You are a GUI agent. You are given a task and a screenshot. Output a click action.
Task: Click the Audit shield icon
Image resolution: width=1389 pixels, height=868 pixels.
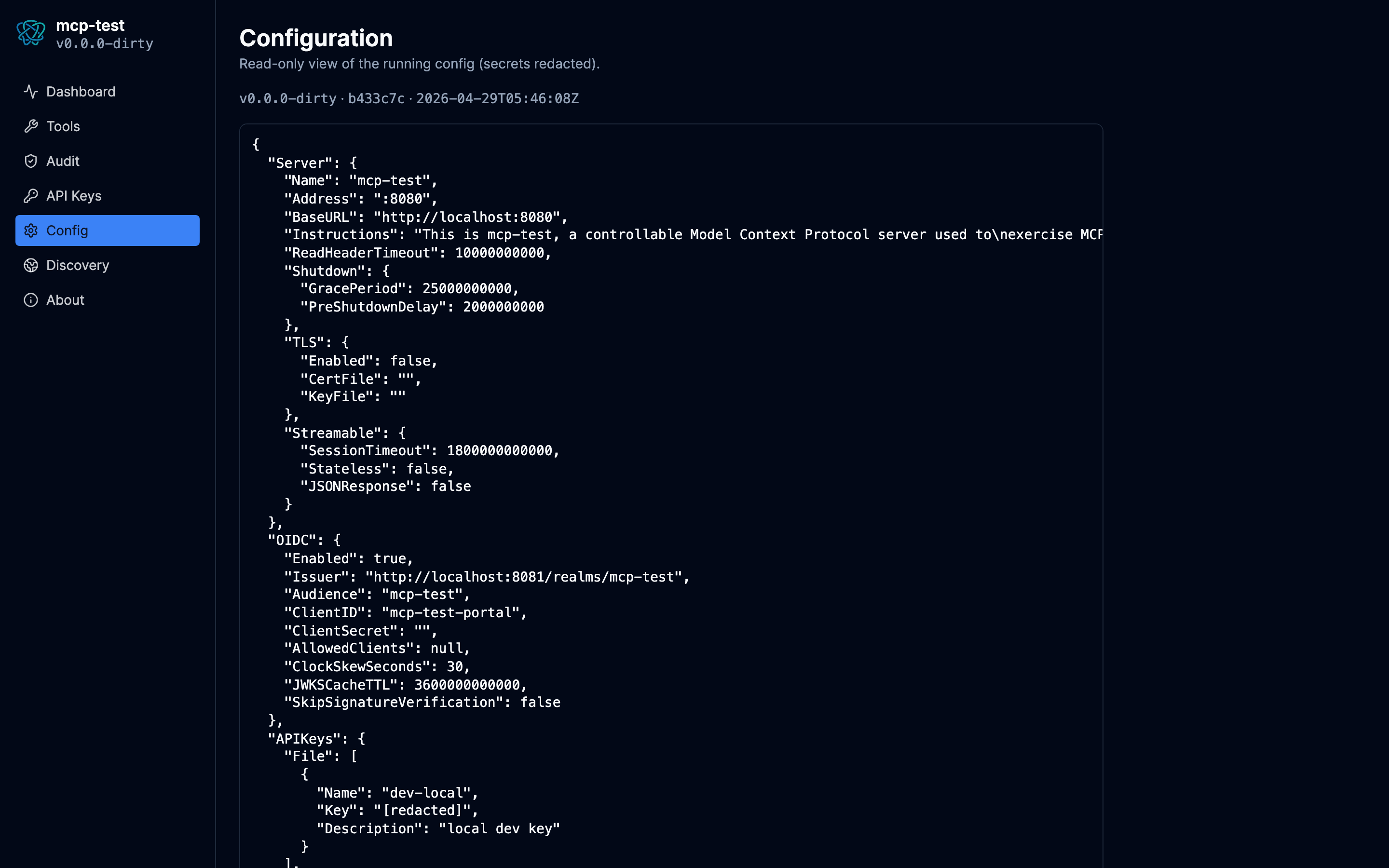click(x=31, y=162)
